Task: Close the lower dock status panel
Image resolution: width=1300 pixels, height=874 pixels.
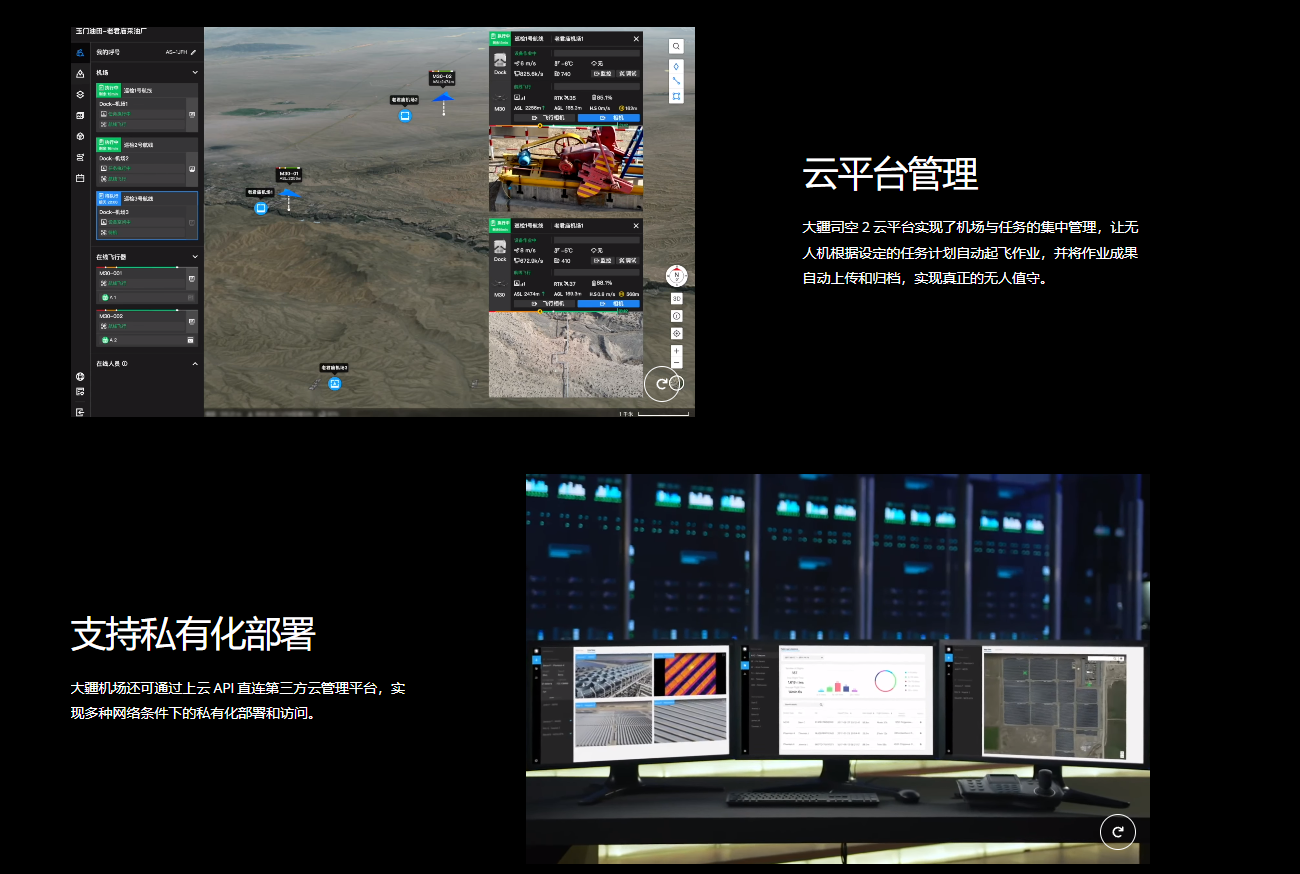Action: (x=635, y=226)
